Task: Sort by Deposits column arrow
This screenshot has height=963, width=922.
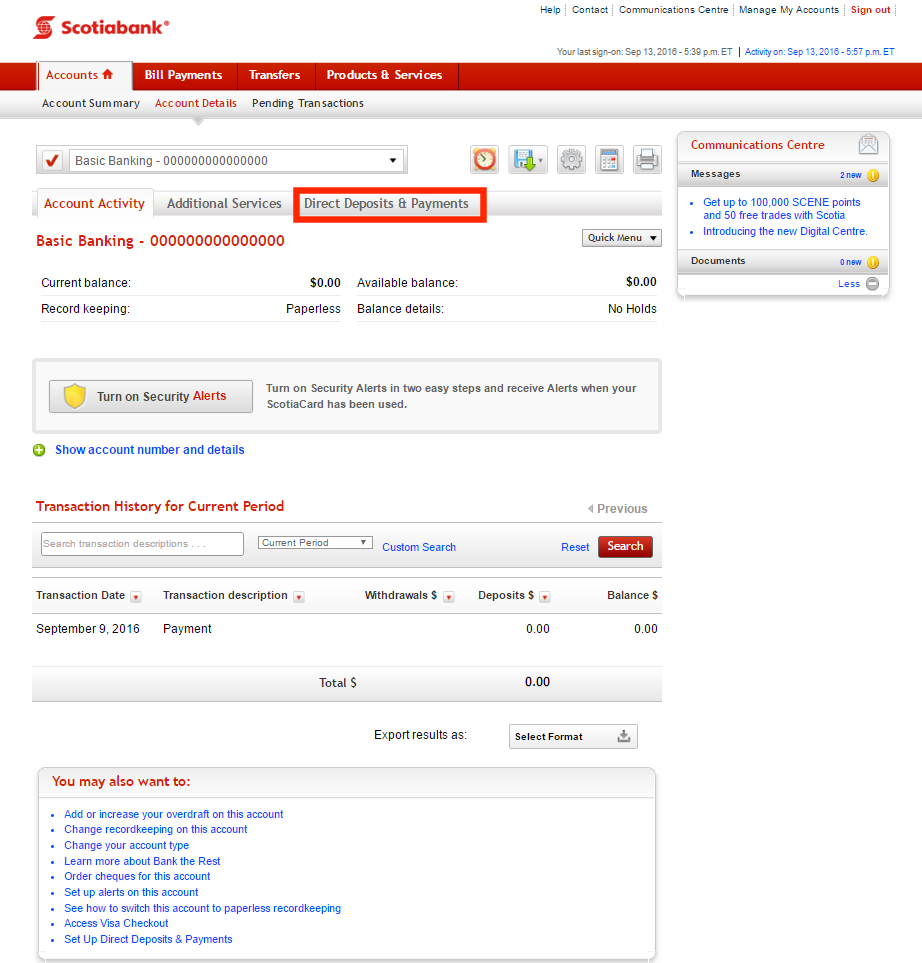Action: tap(544, 597)
